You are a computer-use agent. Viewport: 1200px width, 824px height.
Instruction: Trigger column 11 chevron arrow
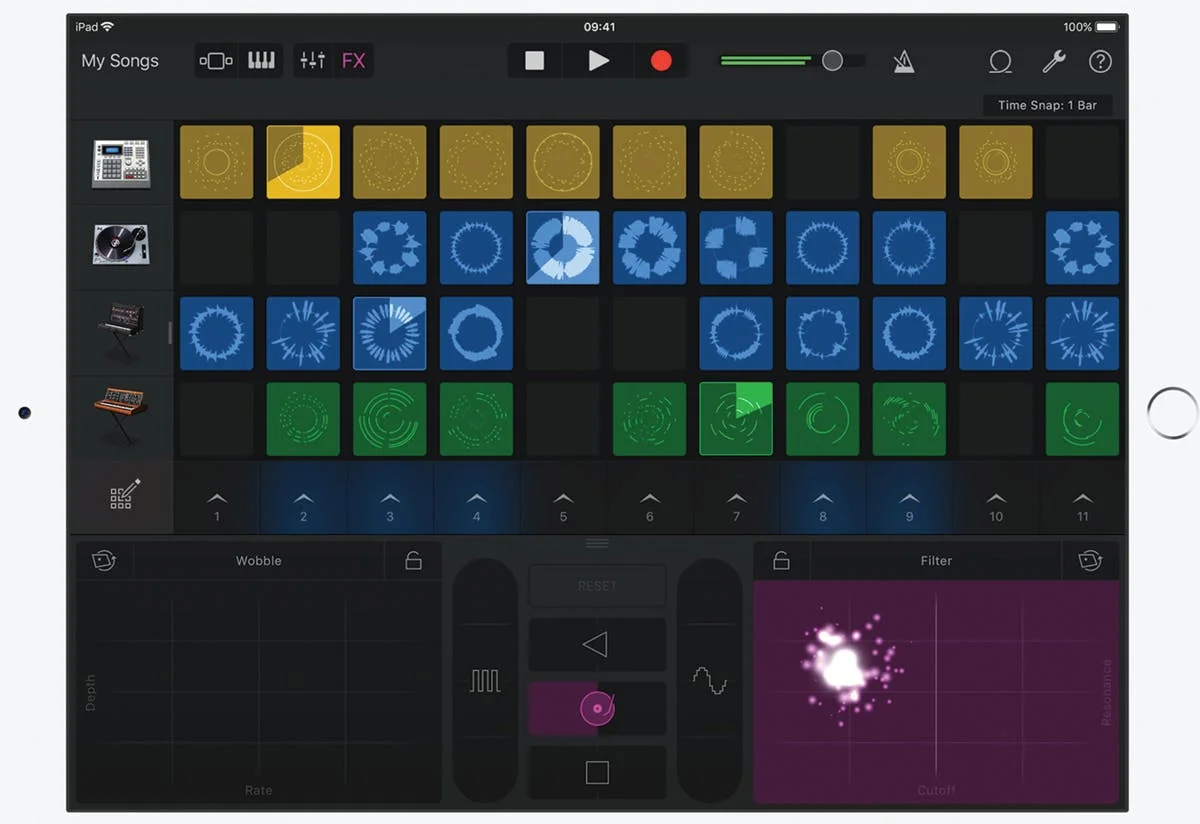point(1082,498)
